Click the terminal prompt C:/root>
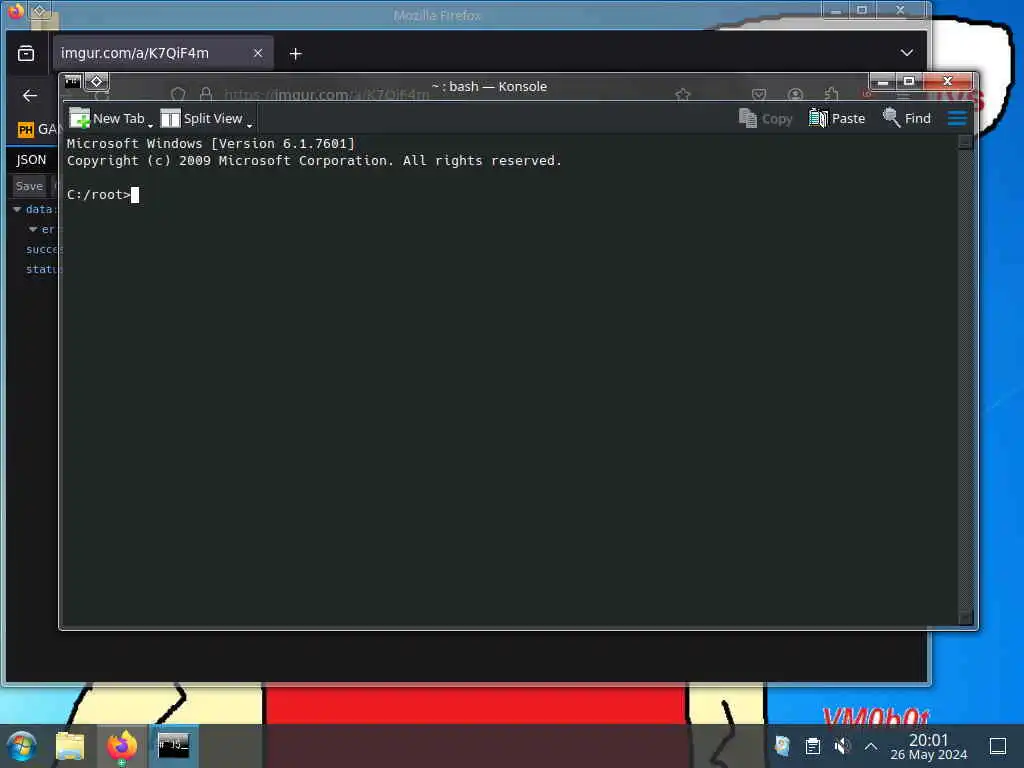 [99, 195]
